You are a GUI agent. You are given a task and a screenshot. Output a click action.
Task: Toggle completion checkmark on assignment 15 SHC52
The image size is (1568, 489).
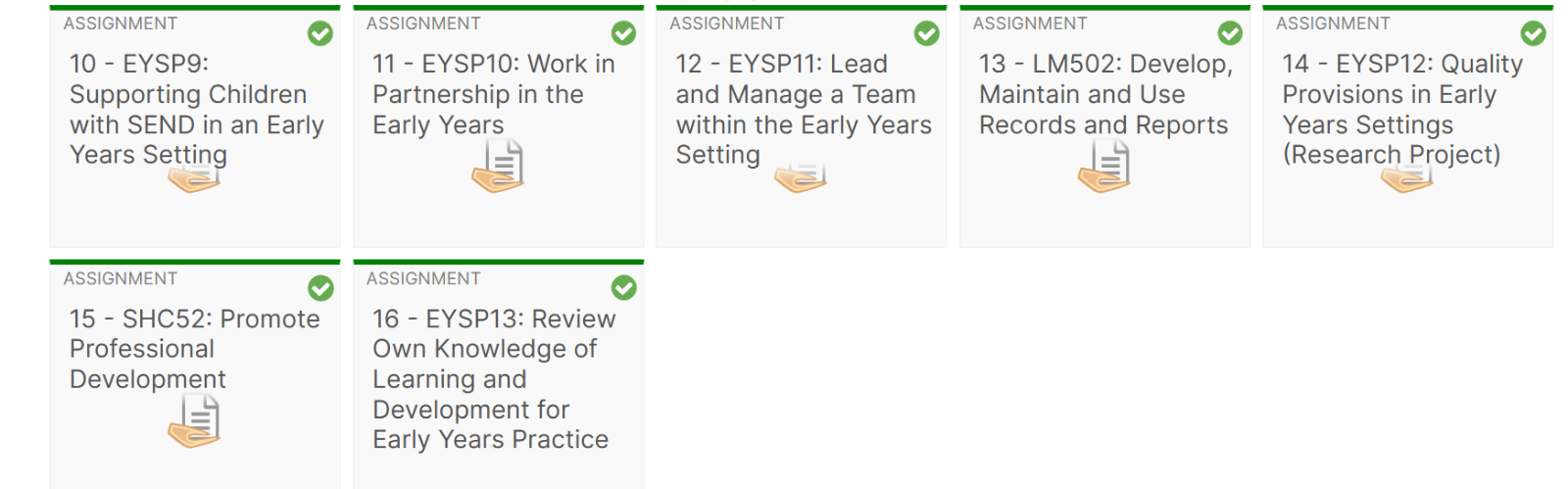pos(320,288)
